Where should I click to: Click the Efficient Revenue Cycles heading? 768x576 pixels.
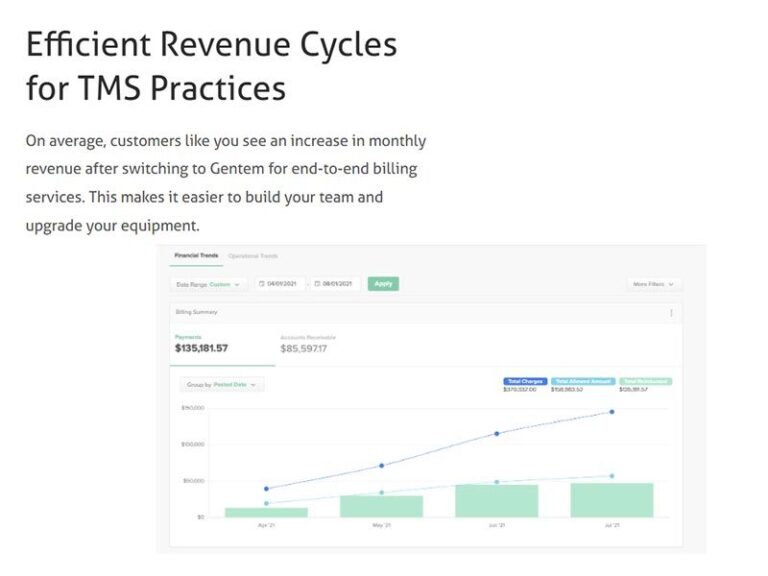[x=212, y=66]
